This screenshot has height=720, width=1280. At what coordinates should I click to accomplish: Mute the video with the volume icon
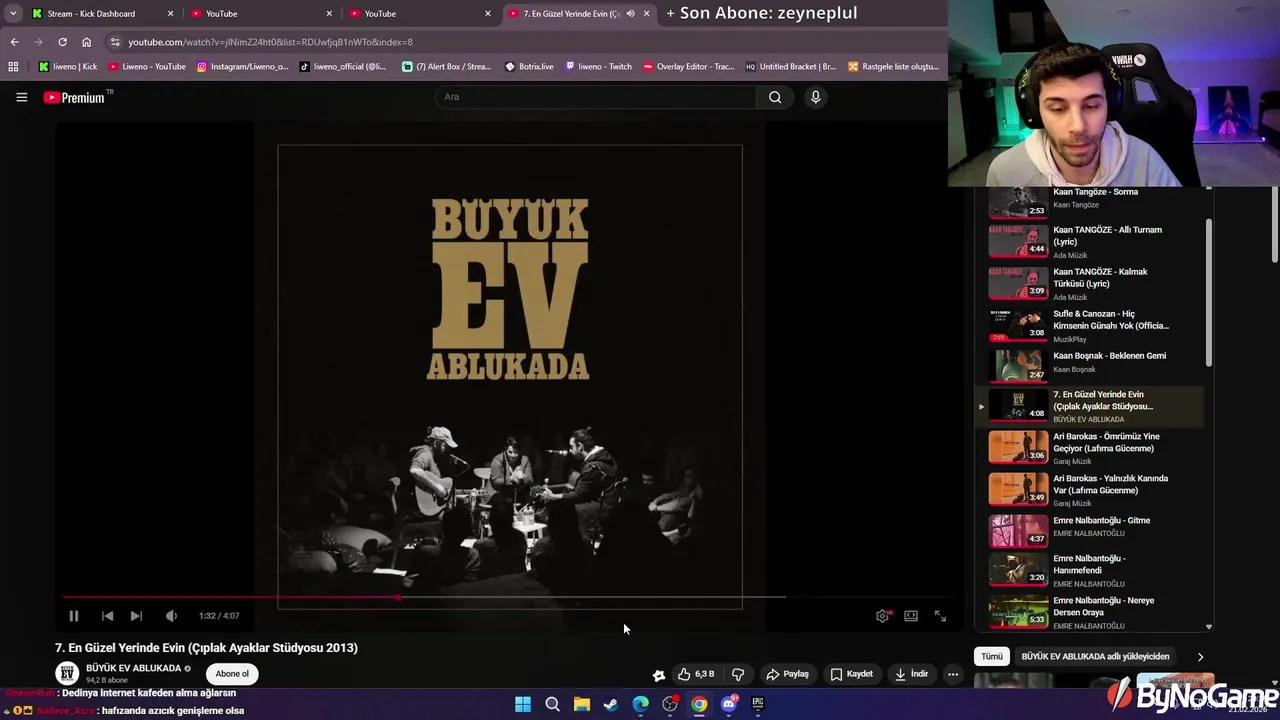tap(171, 616)
